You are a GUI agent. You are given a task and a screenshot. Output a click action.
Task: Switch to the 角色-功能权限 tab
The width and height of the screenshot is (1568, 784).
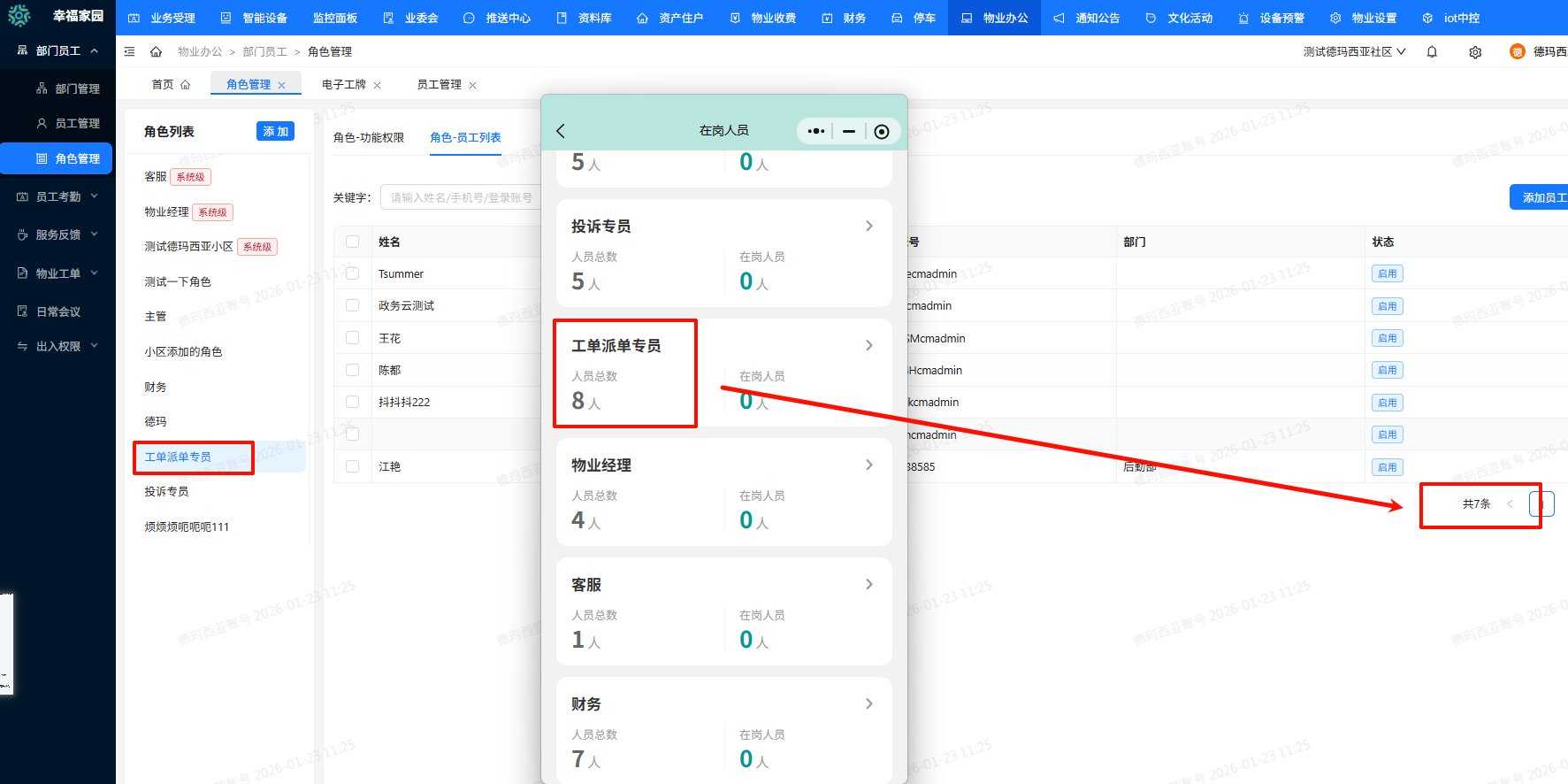[369, 138]
